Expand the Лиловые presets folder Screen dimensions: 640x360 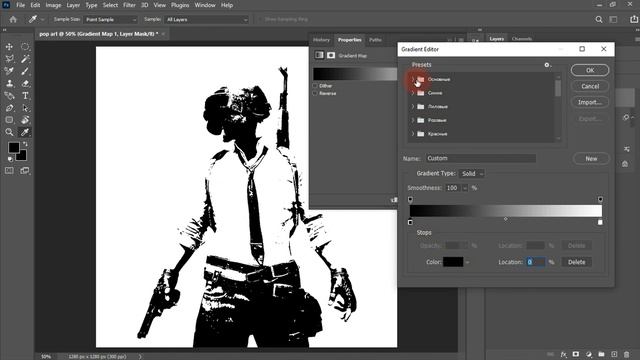tap(413, 107)
